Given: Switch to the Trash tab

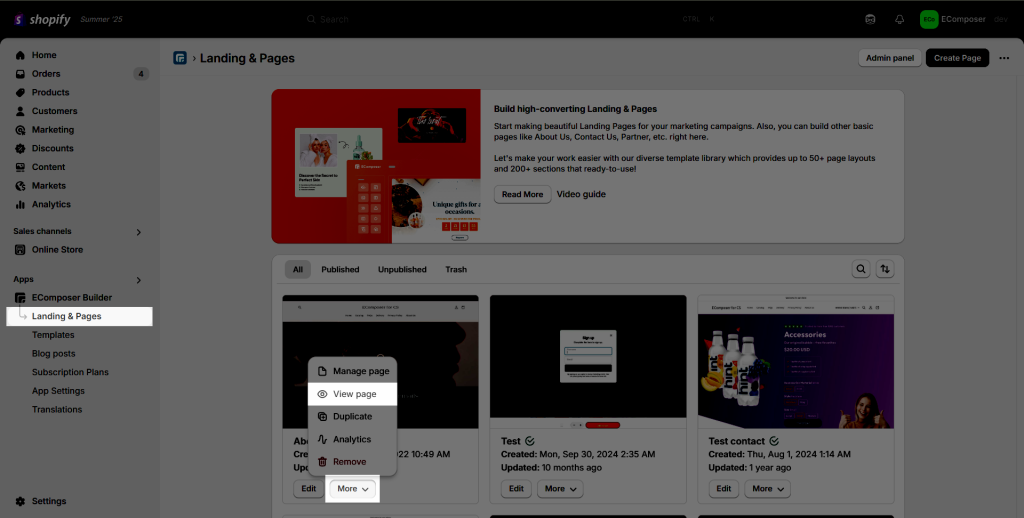Looking at the screenshot, I should click(x=456, y=269).
